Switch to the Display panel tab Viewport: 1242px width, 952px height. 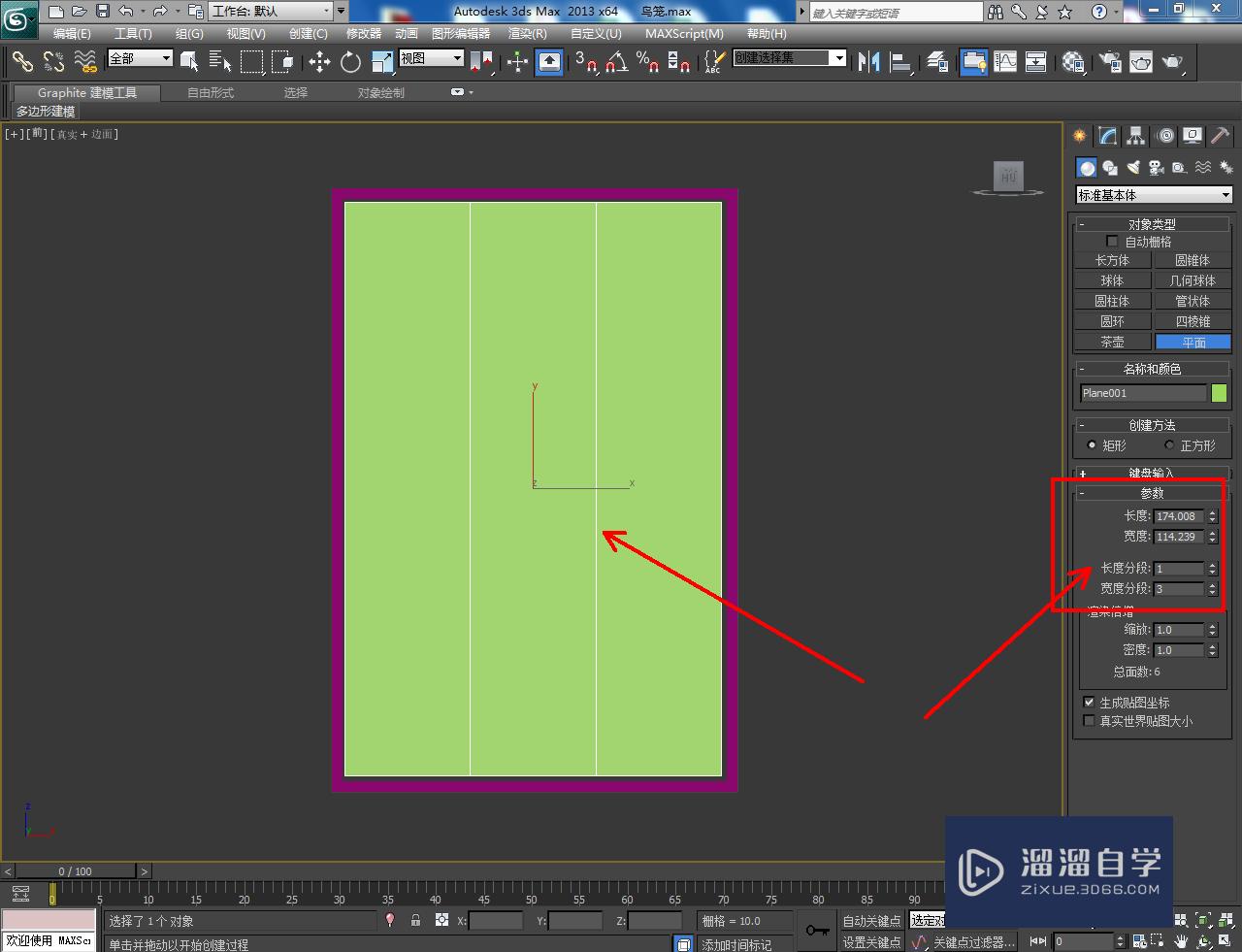[x=1193, y=136]
